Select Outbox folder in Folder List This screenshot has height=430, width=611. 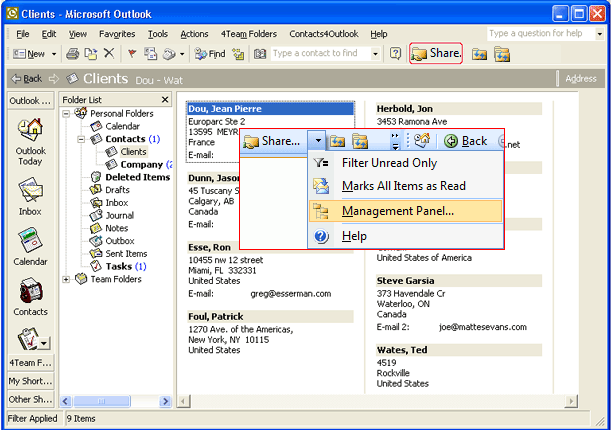120,241
